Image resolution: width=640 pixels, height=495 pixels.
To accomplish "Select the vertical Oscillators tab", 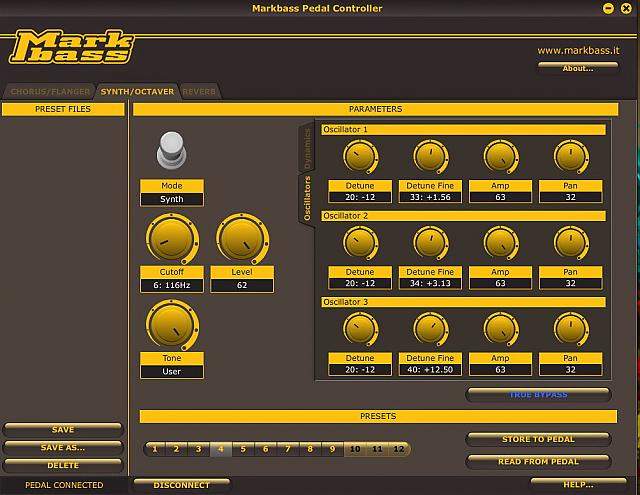I will pos(307,199).
